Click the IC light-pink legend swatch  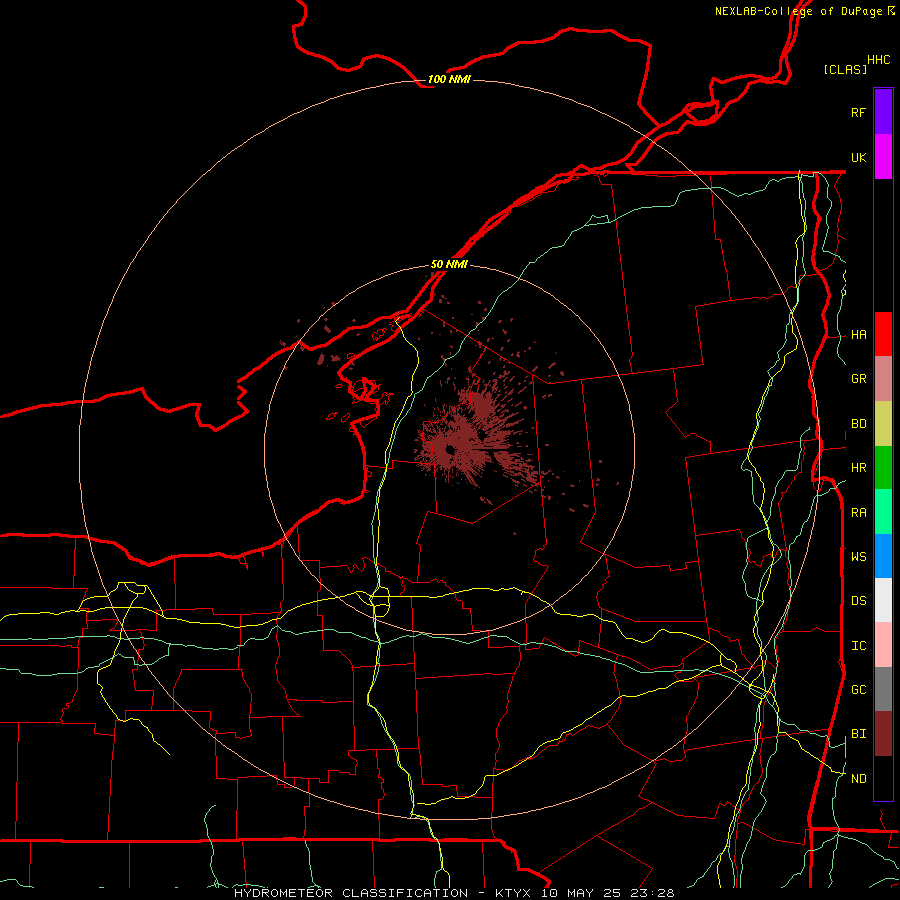[883, 645]
